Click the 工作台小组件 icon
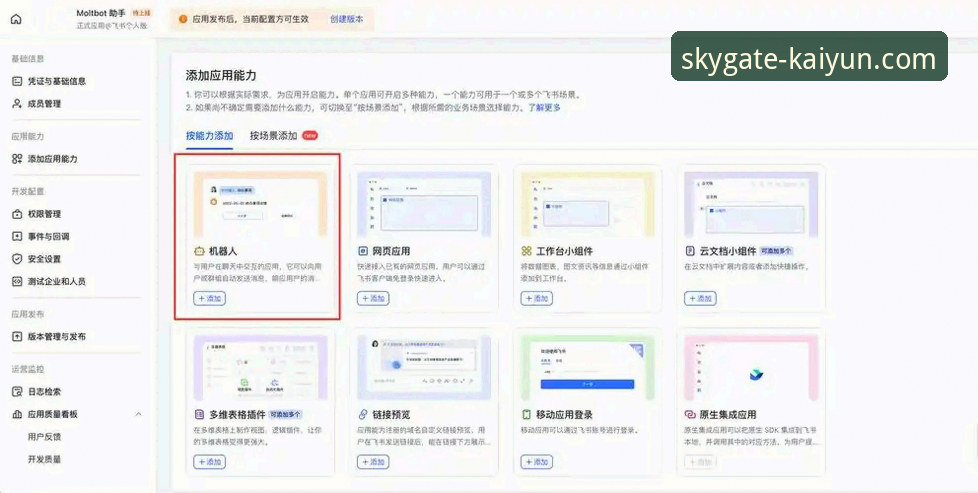Image resolution: width=978 pixels, height=493 pixels. click(x=526, y=251)
